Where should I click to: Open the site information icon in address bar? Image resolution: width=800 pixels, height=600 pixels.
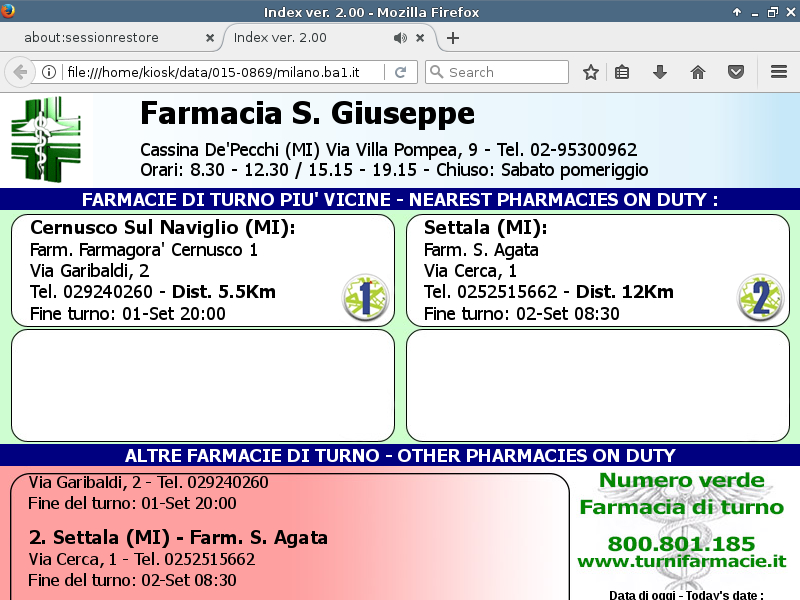pyautogui.click(x=48, y=72)
